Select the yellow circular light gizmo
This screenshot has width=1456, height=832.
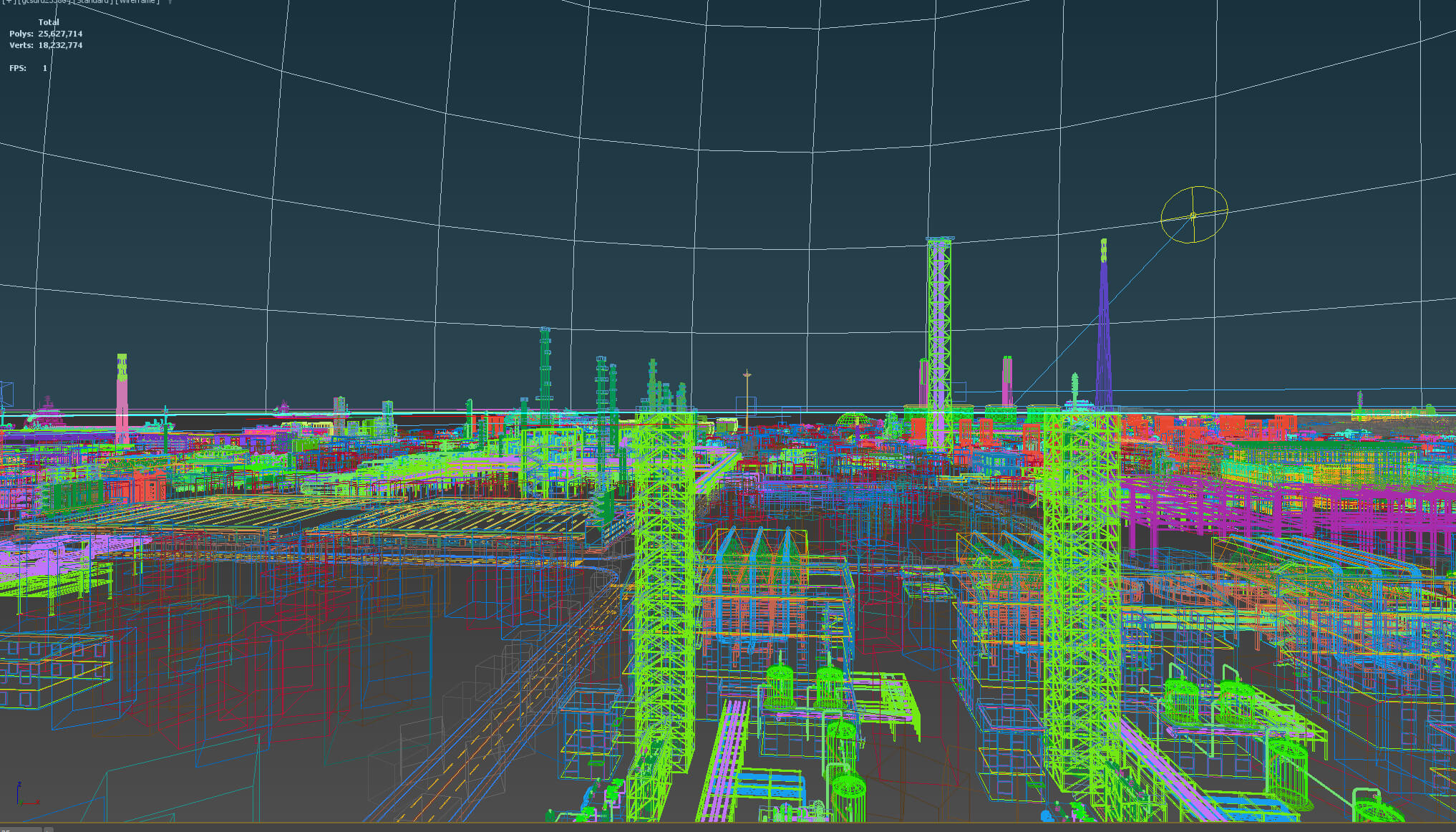pos(1193,214)
